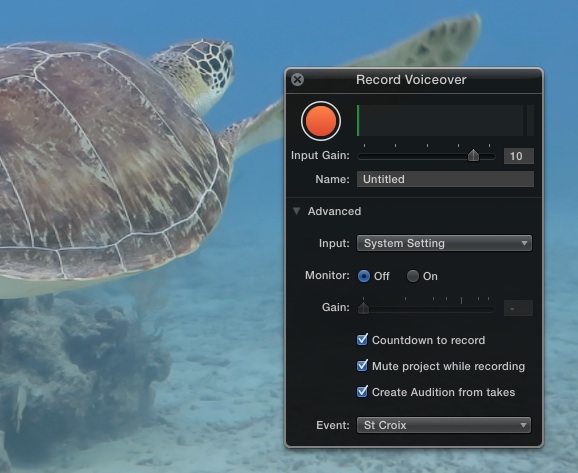Click the Input Gain value field
The width and height of the screenshot is (578, 473).
[519, 156]
